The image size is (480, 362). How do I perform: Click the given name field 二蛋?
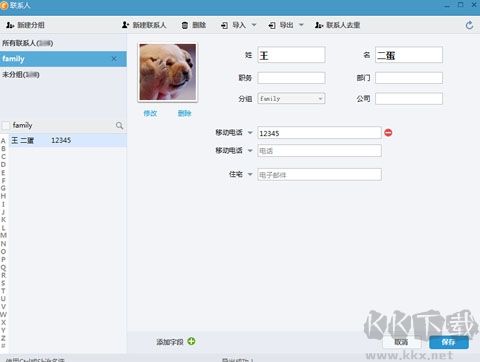coord(409,55)
